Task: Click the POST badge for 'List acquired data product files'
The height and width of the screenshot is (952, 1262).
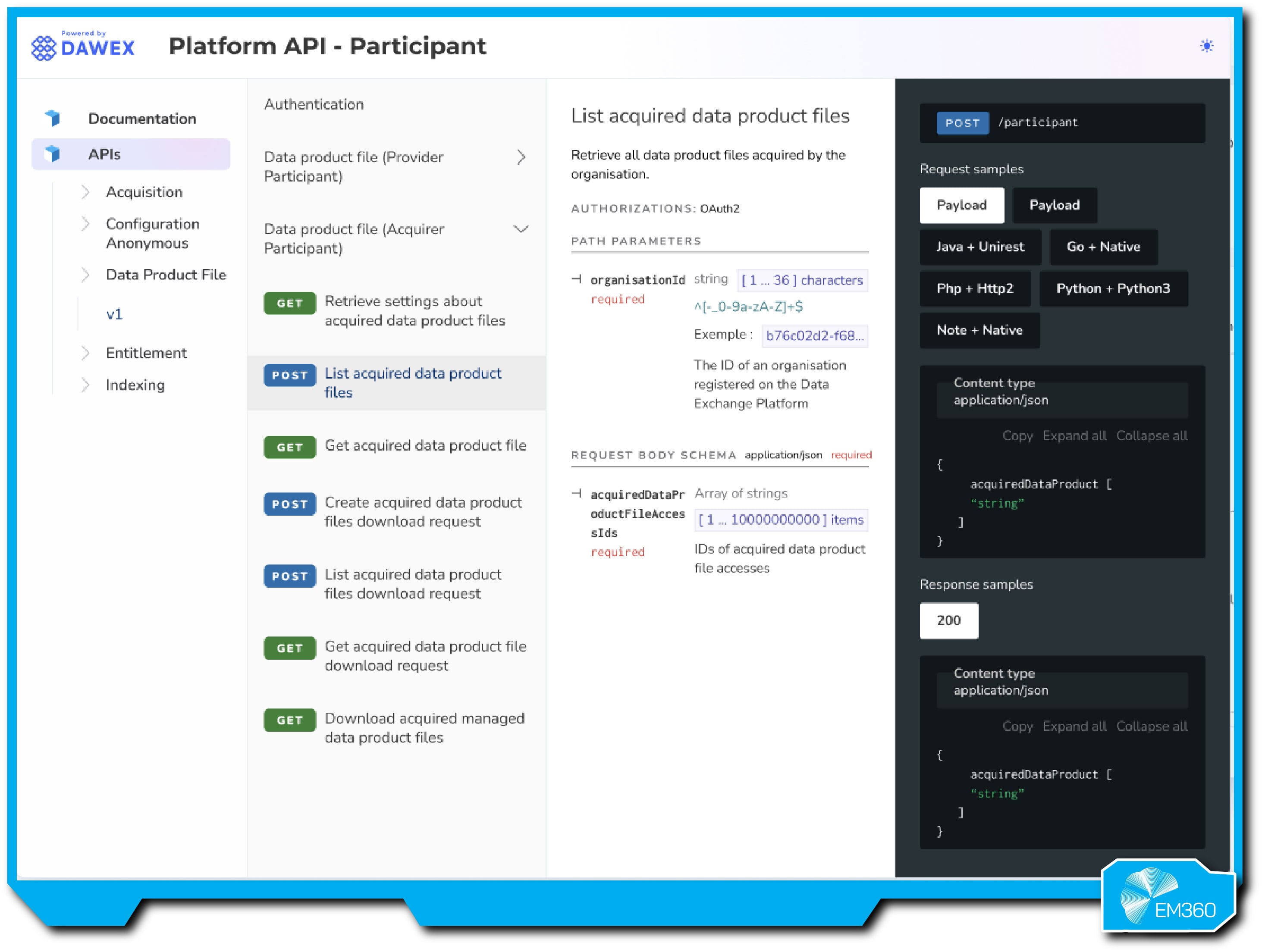Action: click(289, 375)
